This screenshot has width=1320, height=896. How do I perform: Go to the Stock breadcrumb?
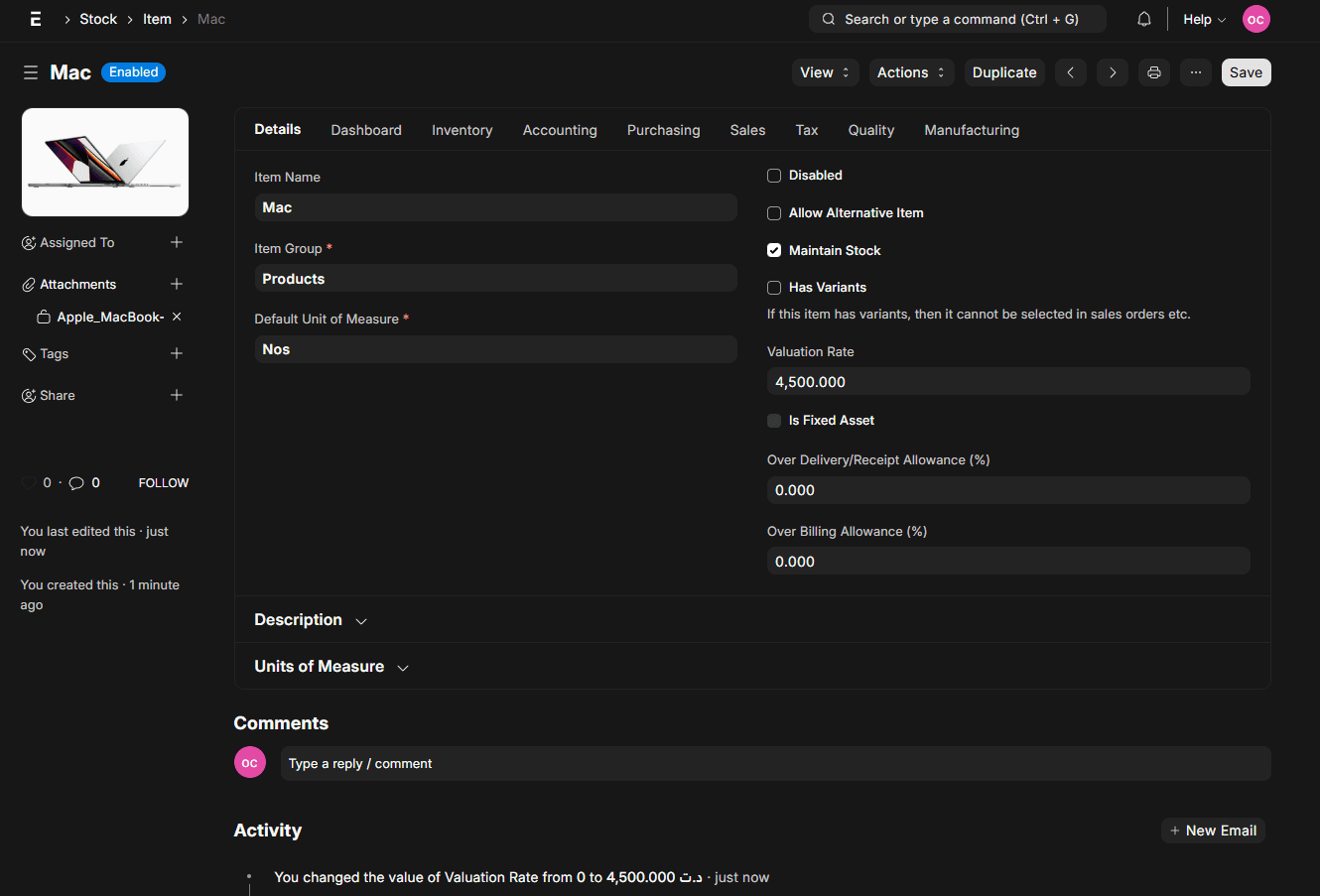click(98, 19)
